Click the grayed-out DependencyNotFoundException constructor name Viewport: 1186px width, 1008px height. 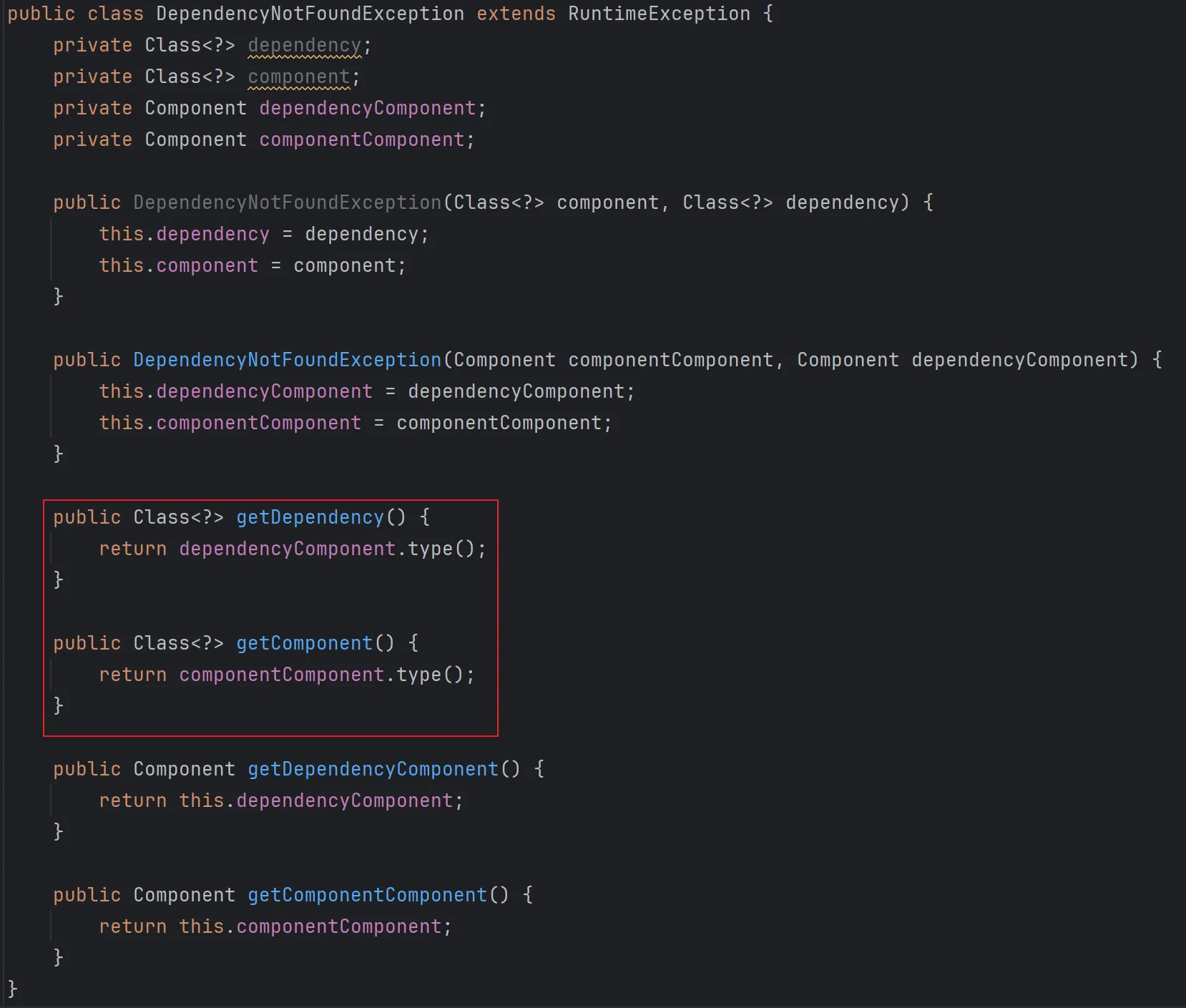point(287,202)
